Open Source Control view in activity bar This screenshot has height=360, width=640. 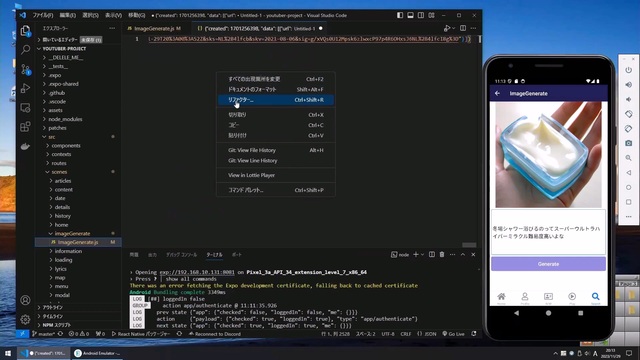click(x=25, y=69)
